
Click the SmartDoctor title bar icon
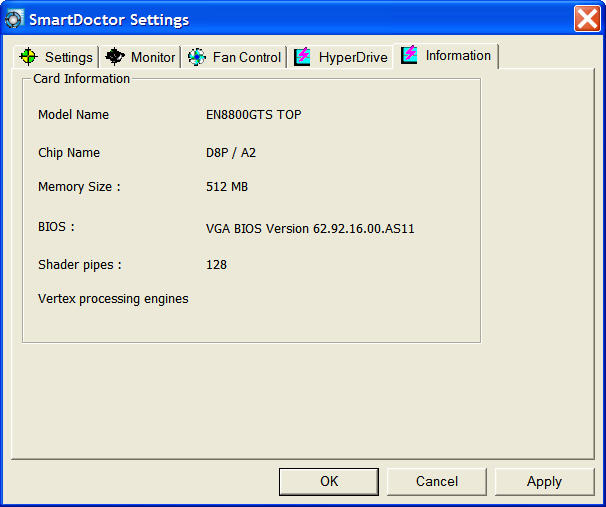tap(14, 19)
